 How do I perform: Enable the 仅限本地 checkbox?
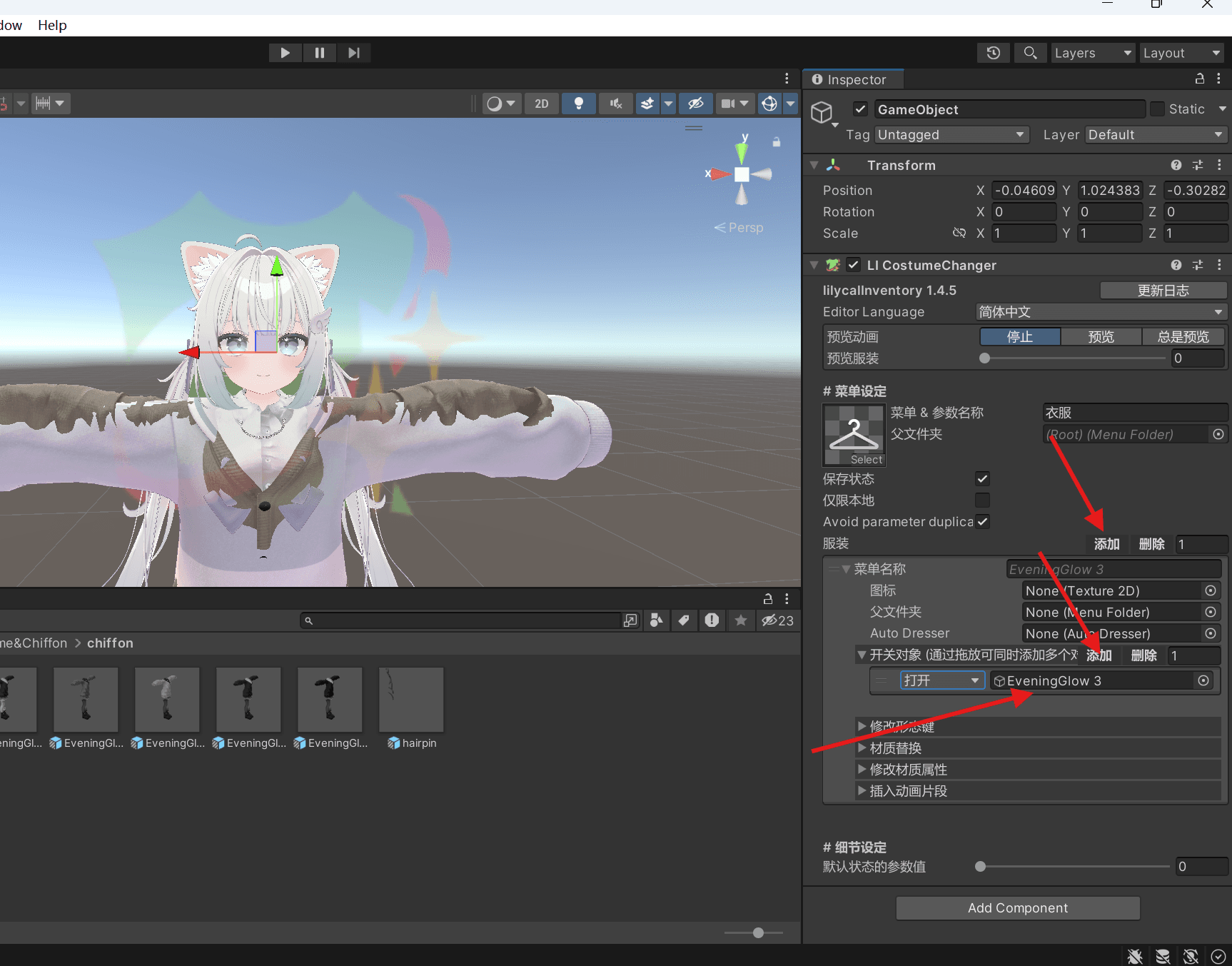pyautogui.click(x=983, y=500)
